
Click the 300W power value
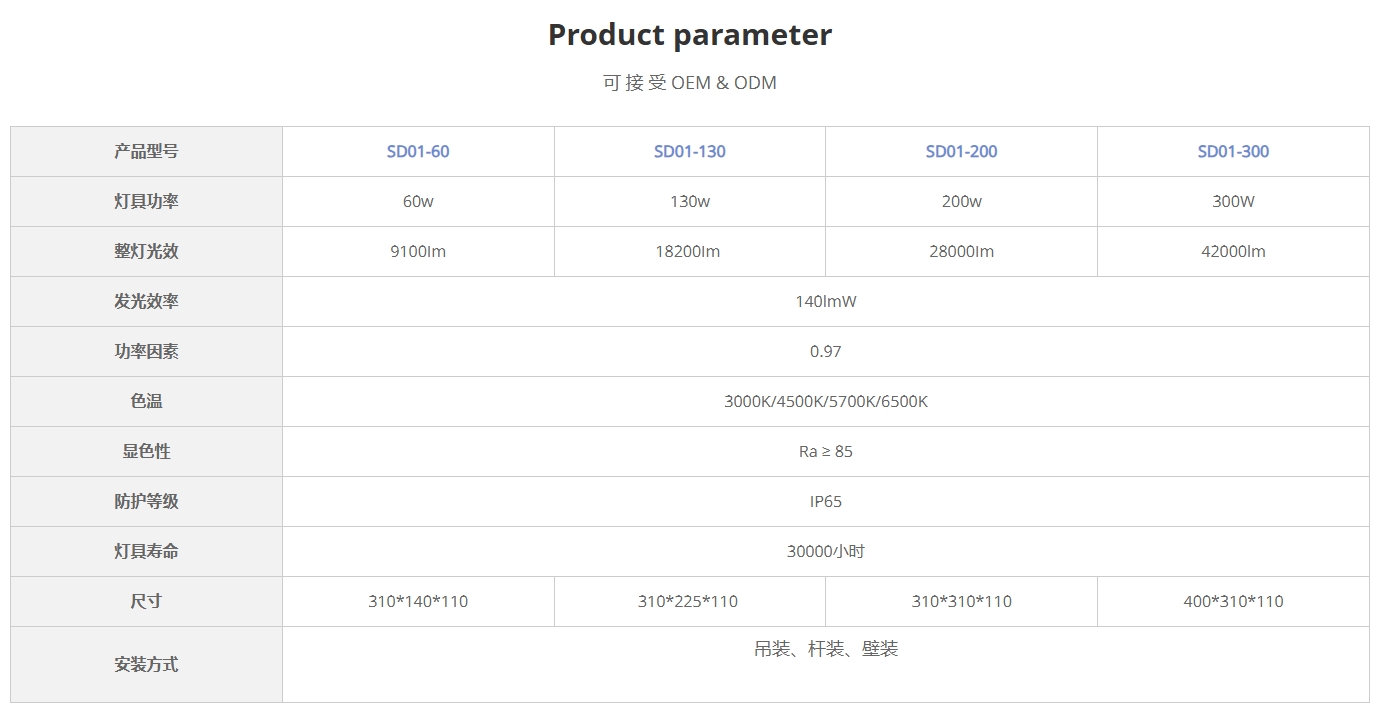(1233, 202)
